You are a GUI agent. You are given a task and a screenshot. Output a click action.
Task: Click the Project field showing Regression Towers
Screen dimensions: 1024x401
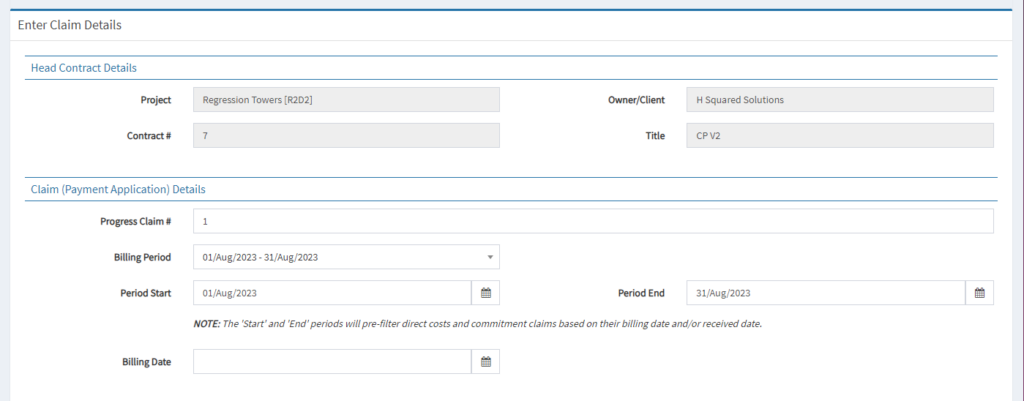click(x=346, y=100)
